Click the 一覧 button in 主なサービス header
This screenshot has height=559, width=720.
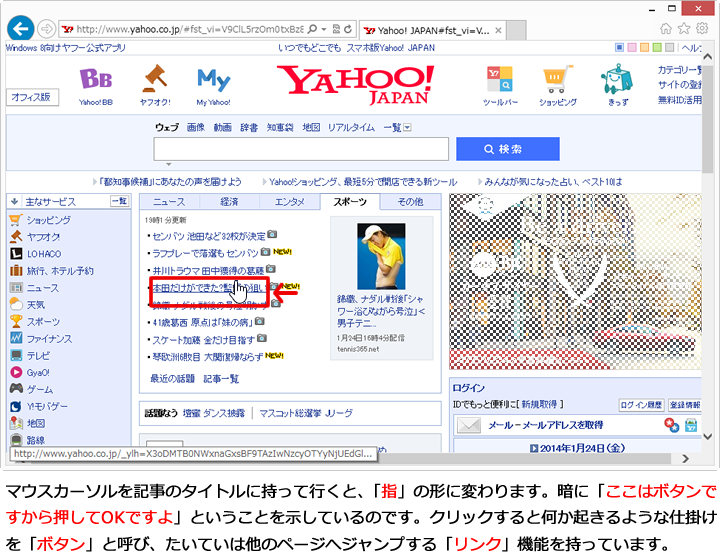point(119,201)
